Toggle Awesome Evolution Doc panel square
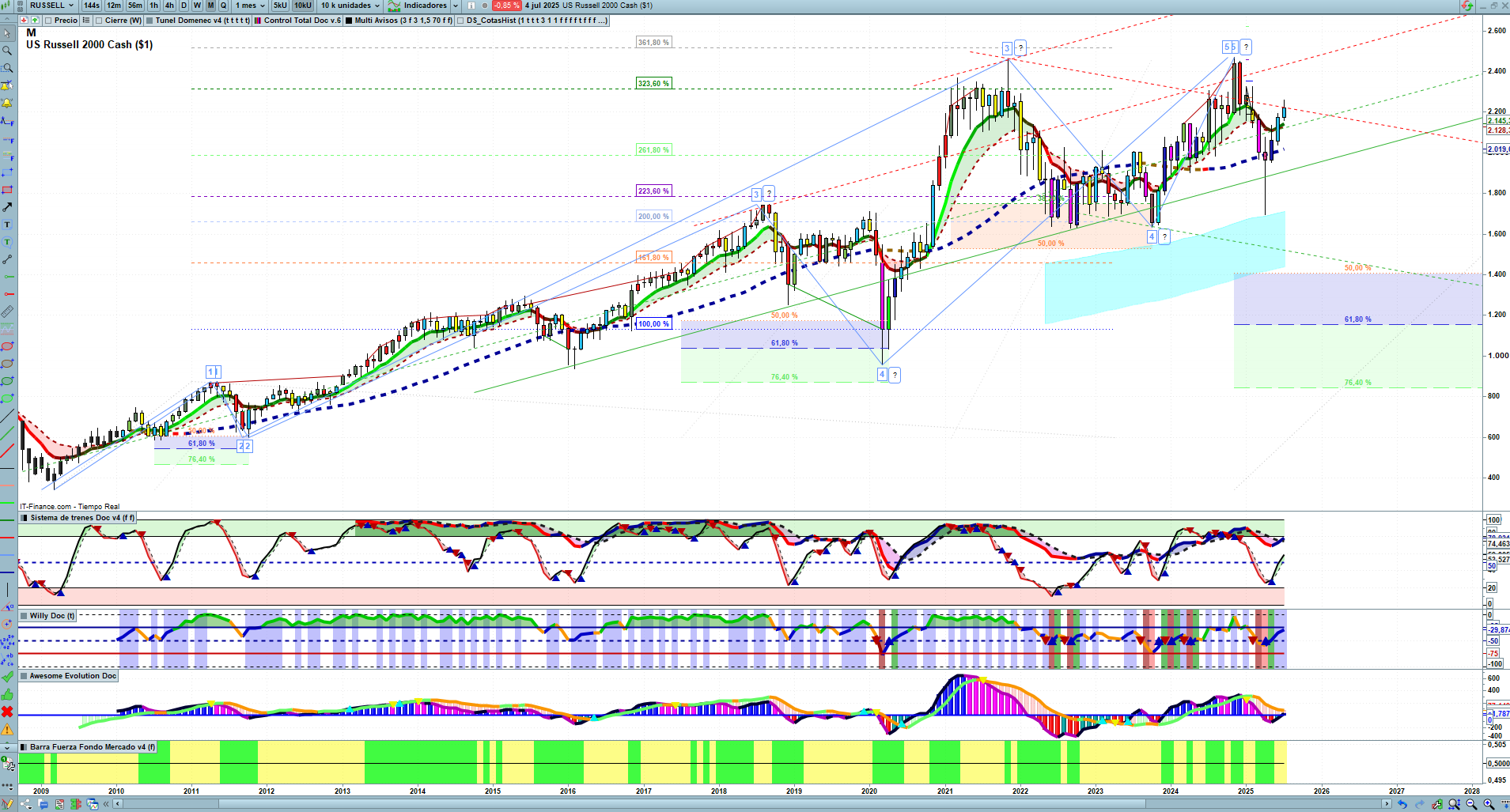This screenshot has width=1510, height=812. tap(25, 676)
